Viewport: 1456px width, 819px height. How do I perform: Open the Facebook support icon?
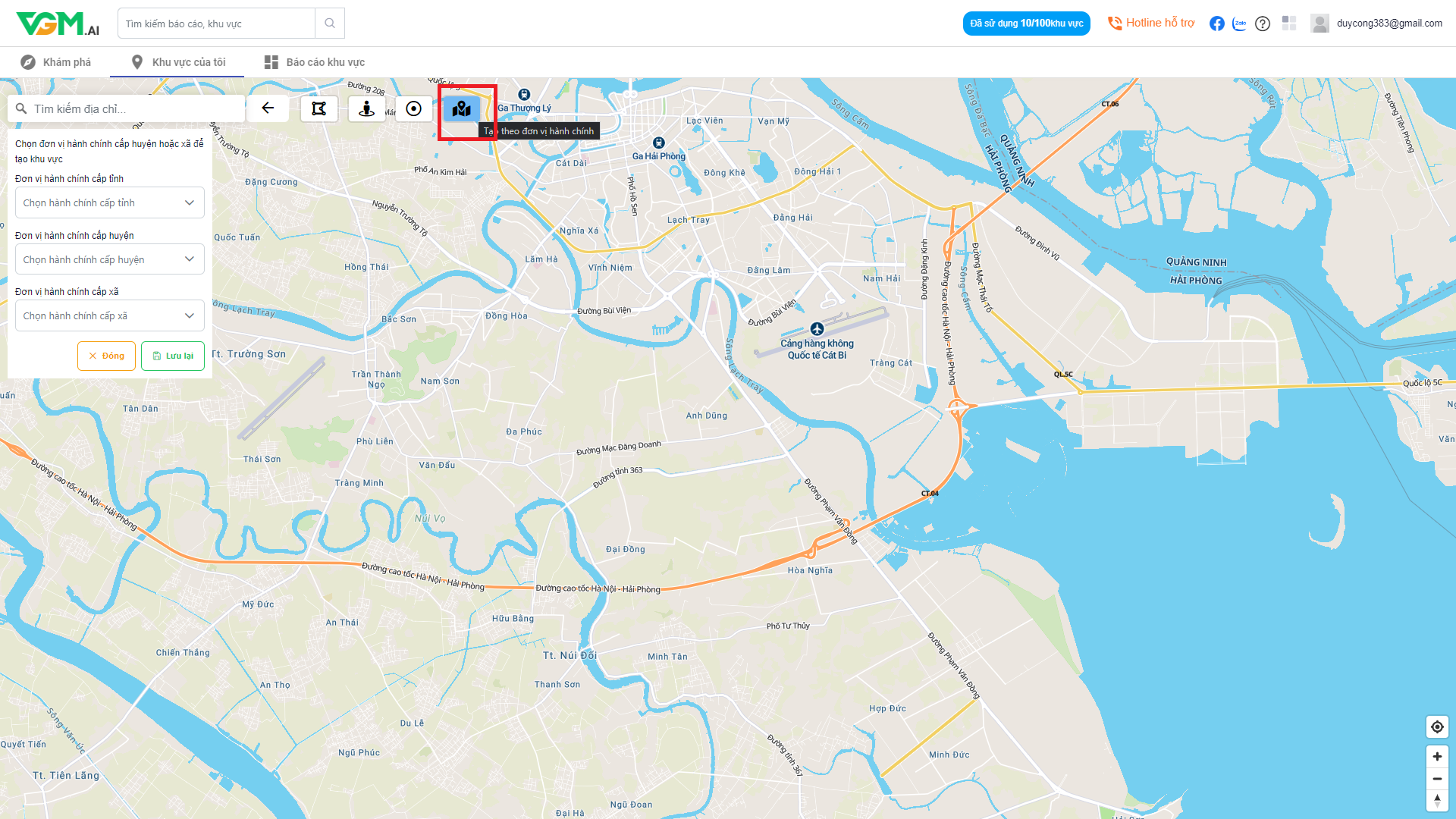click(x=1216, y=24)
